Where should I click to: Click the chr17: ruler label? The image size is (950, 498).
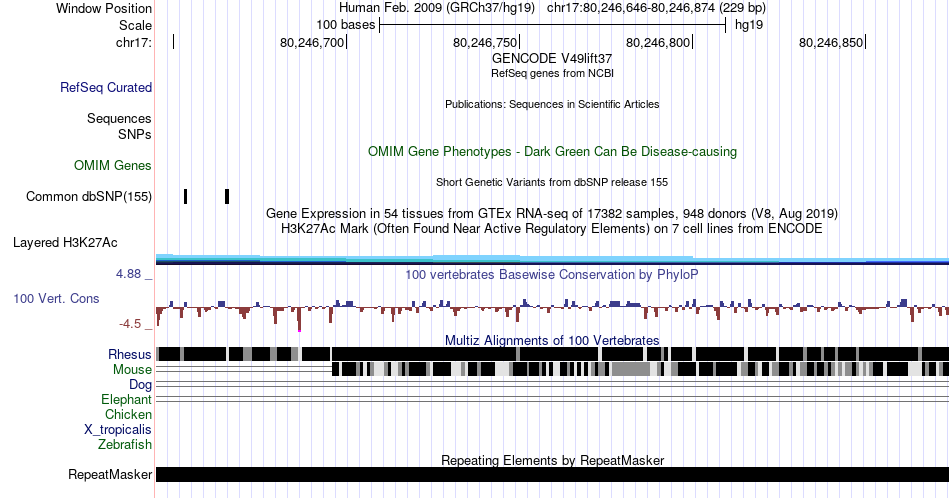pos(134,42)
